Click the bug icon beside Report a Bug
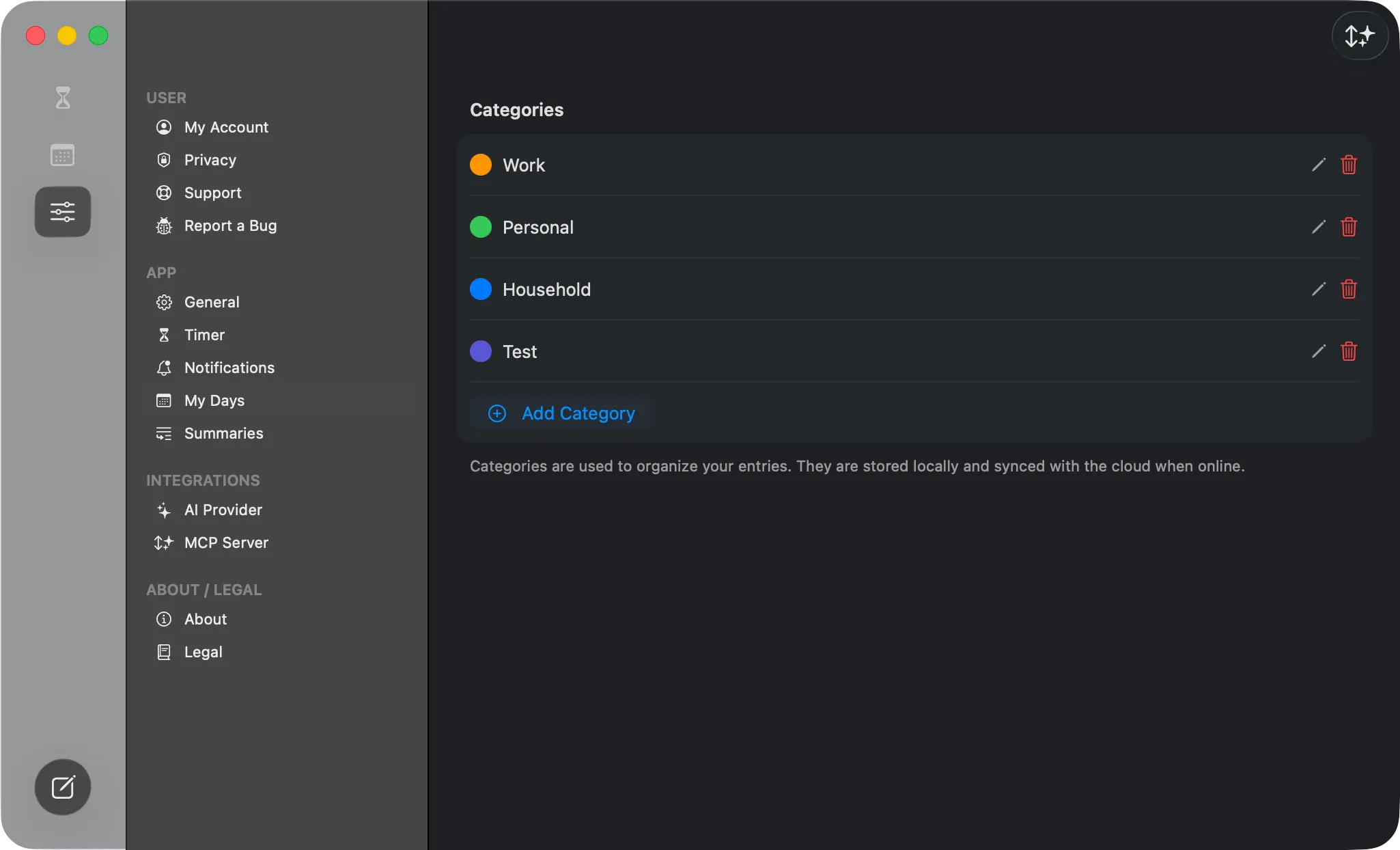The height and width of the screenshot is (850, 1400). tap(164, 225)
